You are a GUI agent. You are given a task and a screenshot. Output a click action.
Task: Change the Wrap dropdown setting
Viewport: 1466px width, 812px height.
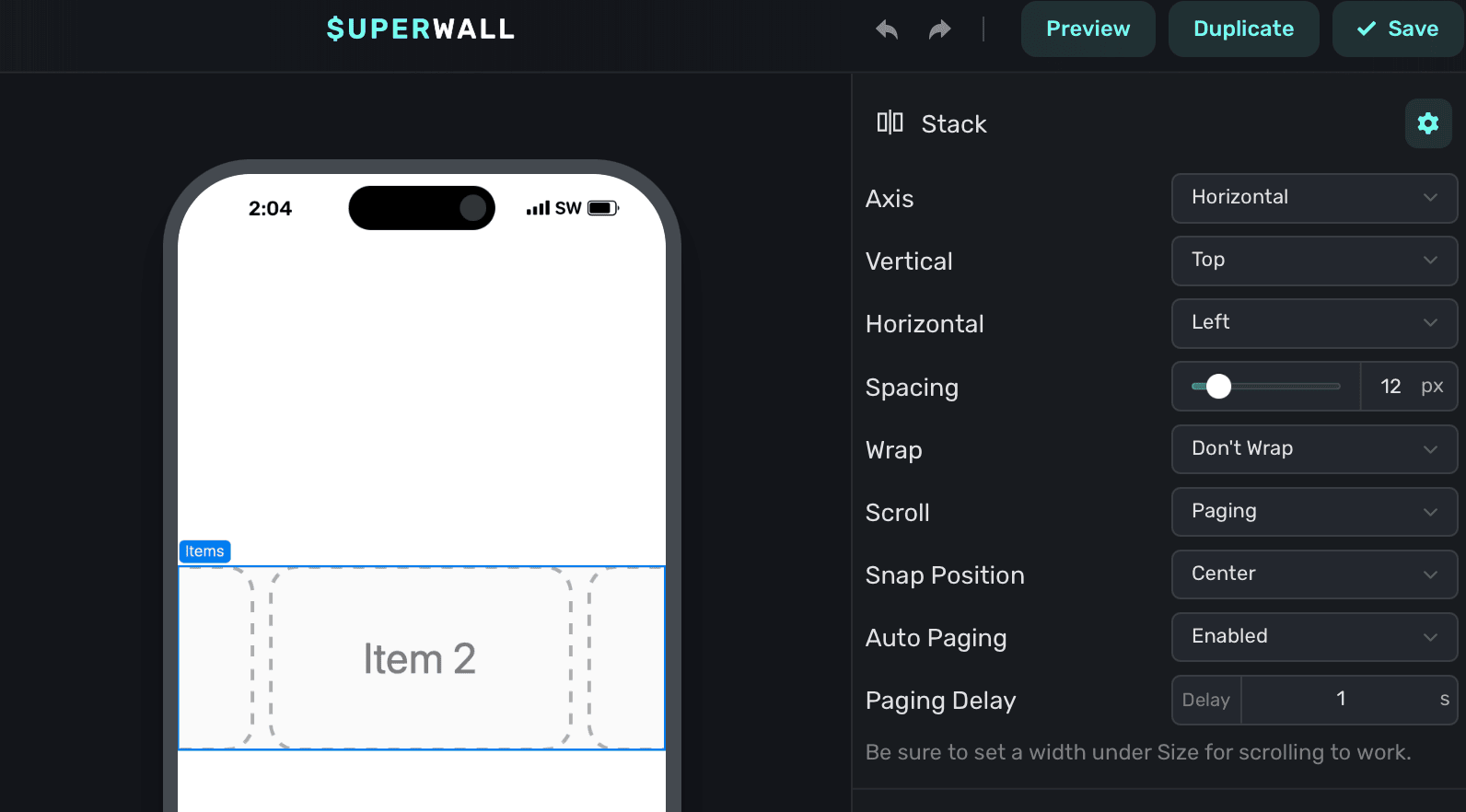1314,449
